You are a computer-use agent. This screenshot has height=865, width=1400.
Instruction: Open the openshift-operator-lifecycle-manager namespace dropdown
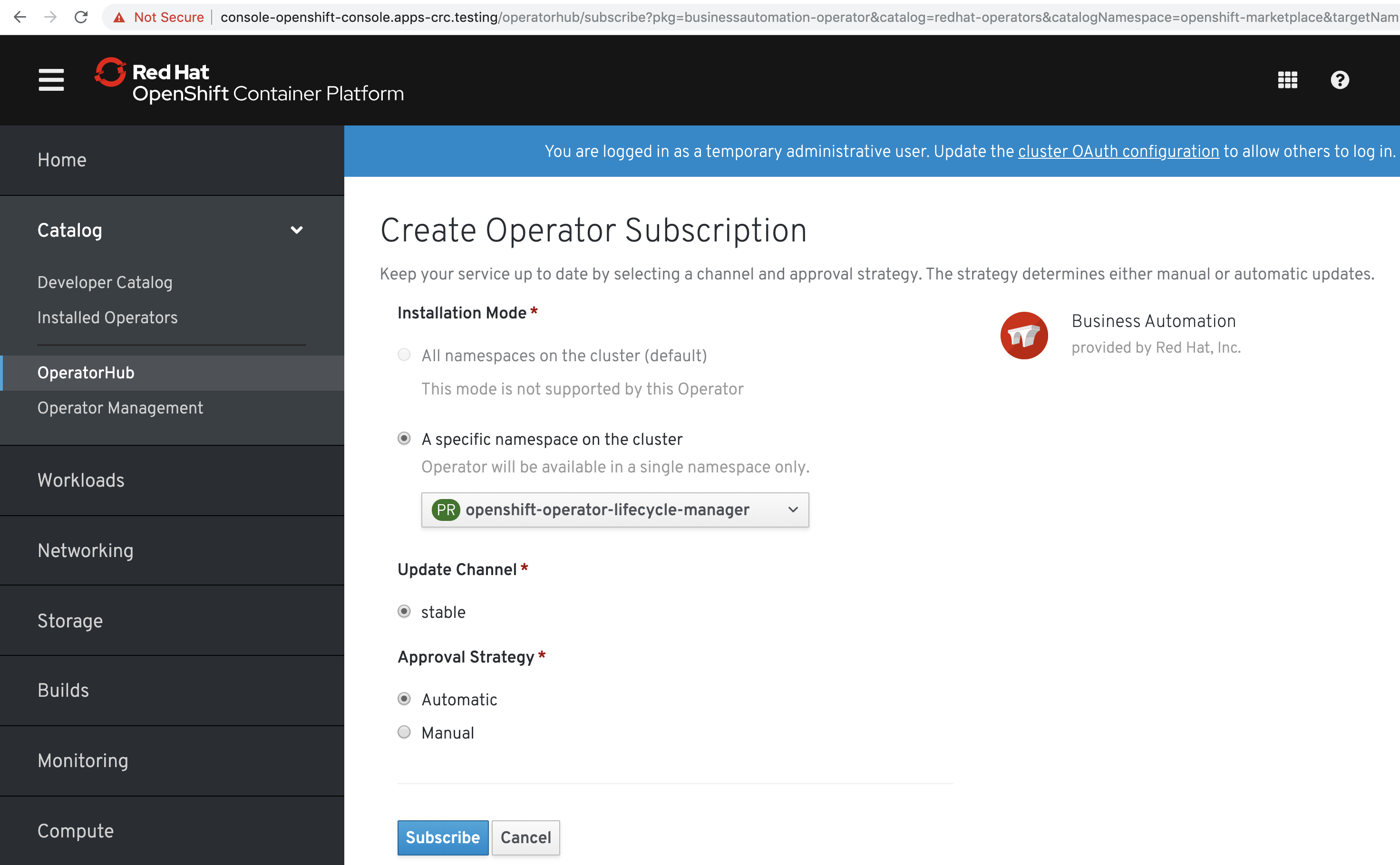coord(615,509)
